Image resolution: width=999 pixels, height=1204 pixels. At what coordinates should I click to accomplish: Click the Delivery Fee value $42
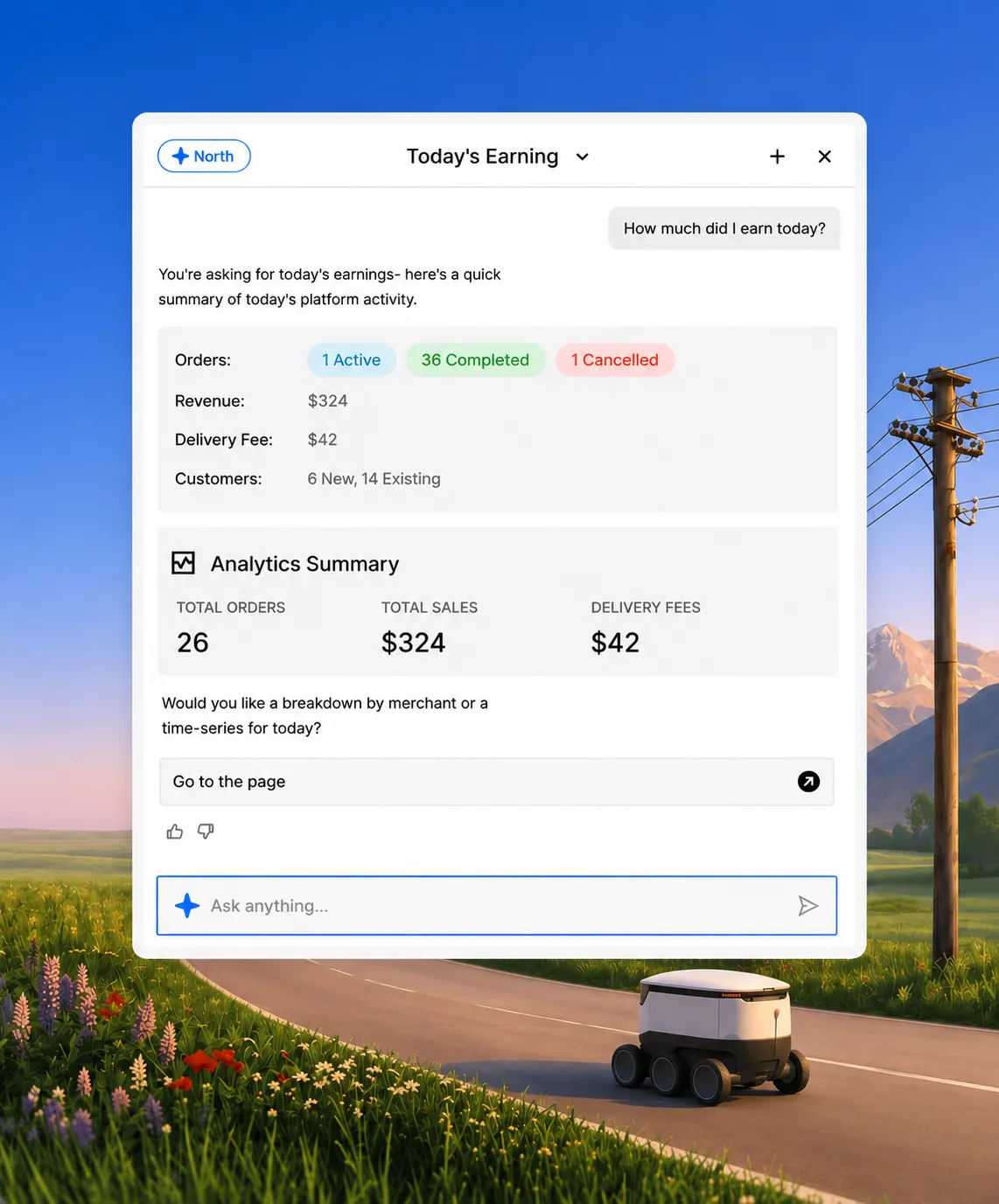coord(323,440)
